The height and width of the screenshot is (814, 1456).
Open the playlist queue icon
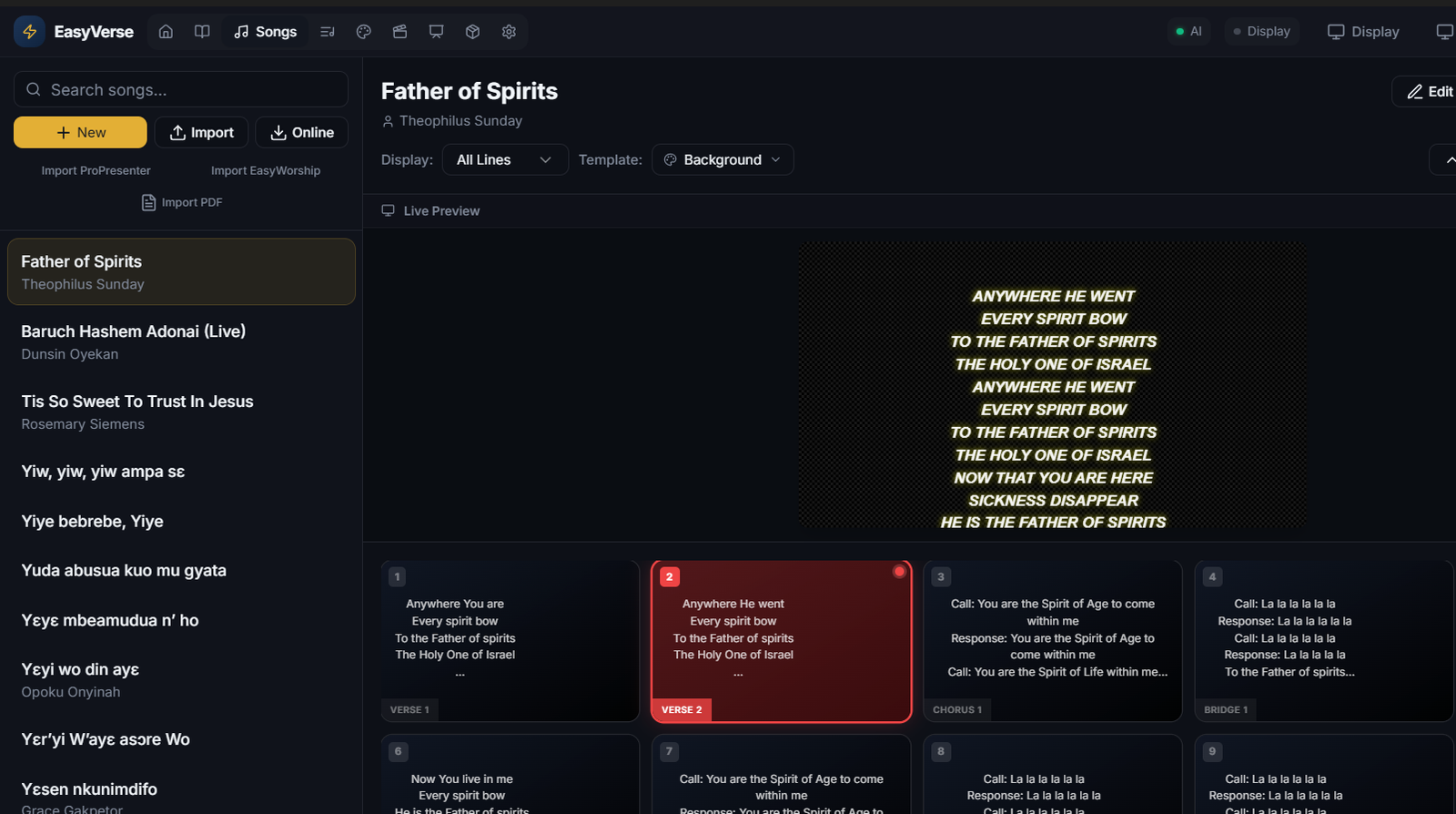(x=328, y=32)
